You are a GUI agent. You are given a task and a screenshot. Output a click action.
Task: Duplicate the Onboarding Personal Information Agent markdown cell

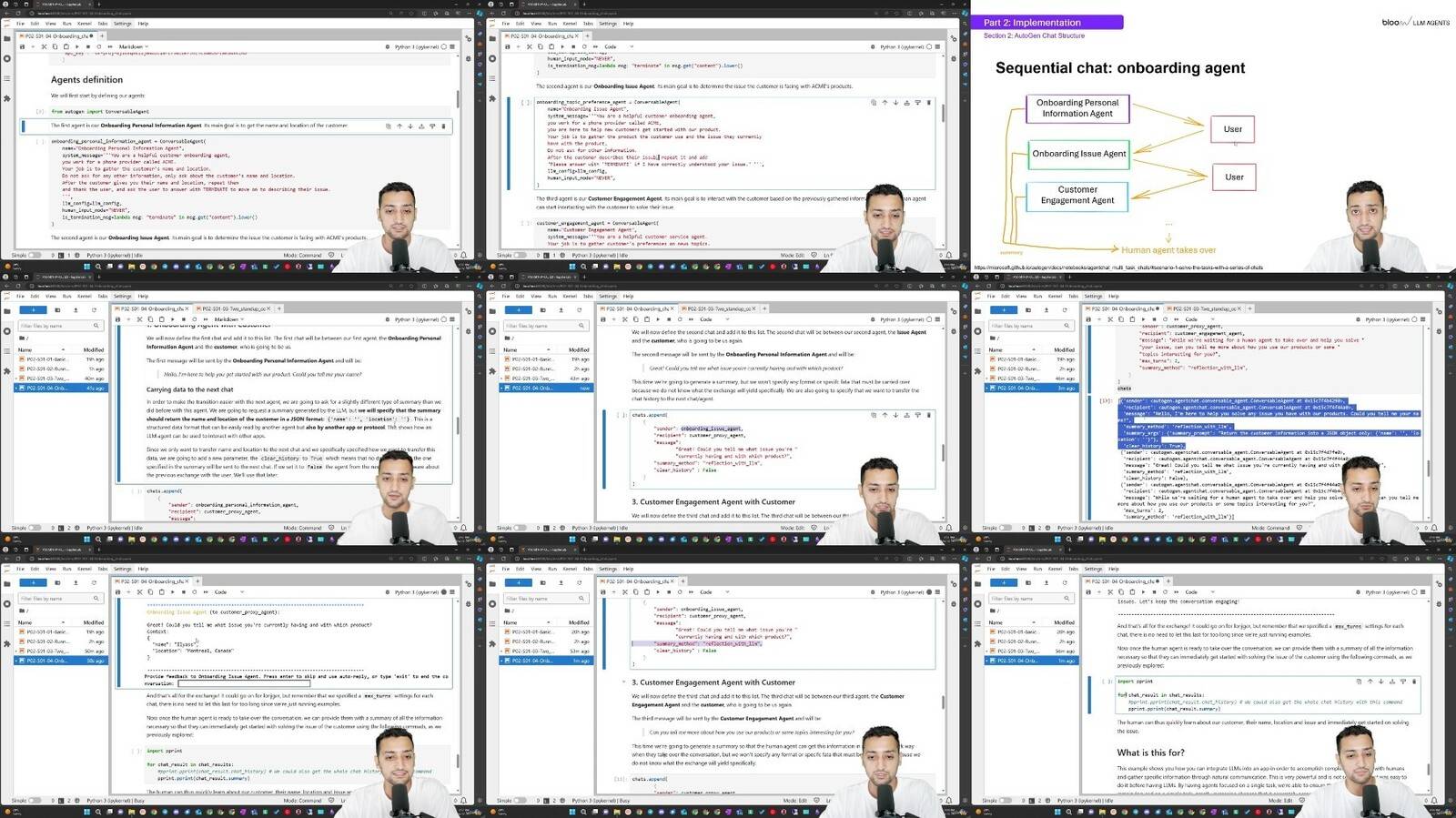388,126
